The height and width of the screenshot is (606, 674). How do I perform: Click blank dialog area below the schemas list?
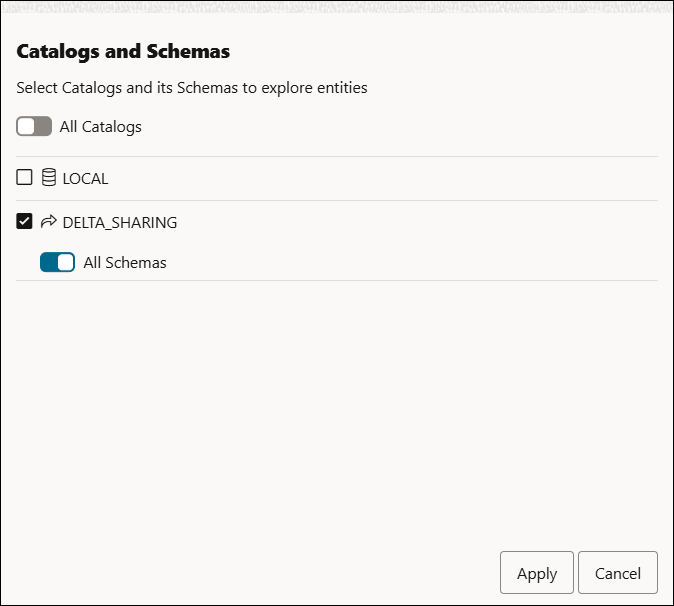(337, 410)
